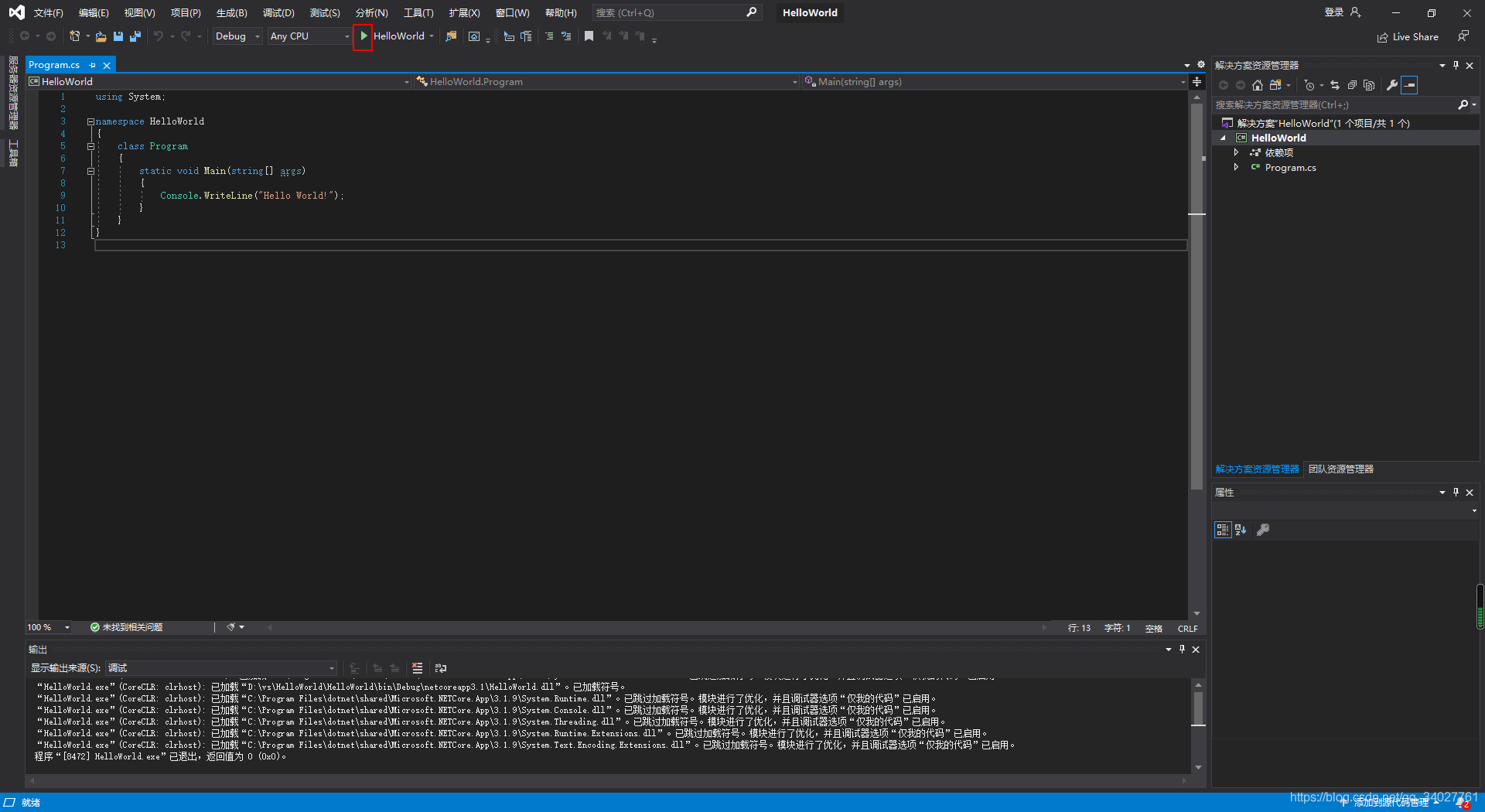The height and width of the screenshot is (812, 1485).
Task: Toggle auto-hide pin for Output panel
Action: [1182, 650]
